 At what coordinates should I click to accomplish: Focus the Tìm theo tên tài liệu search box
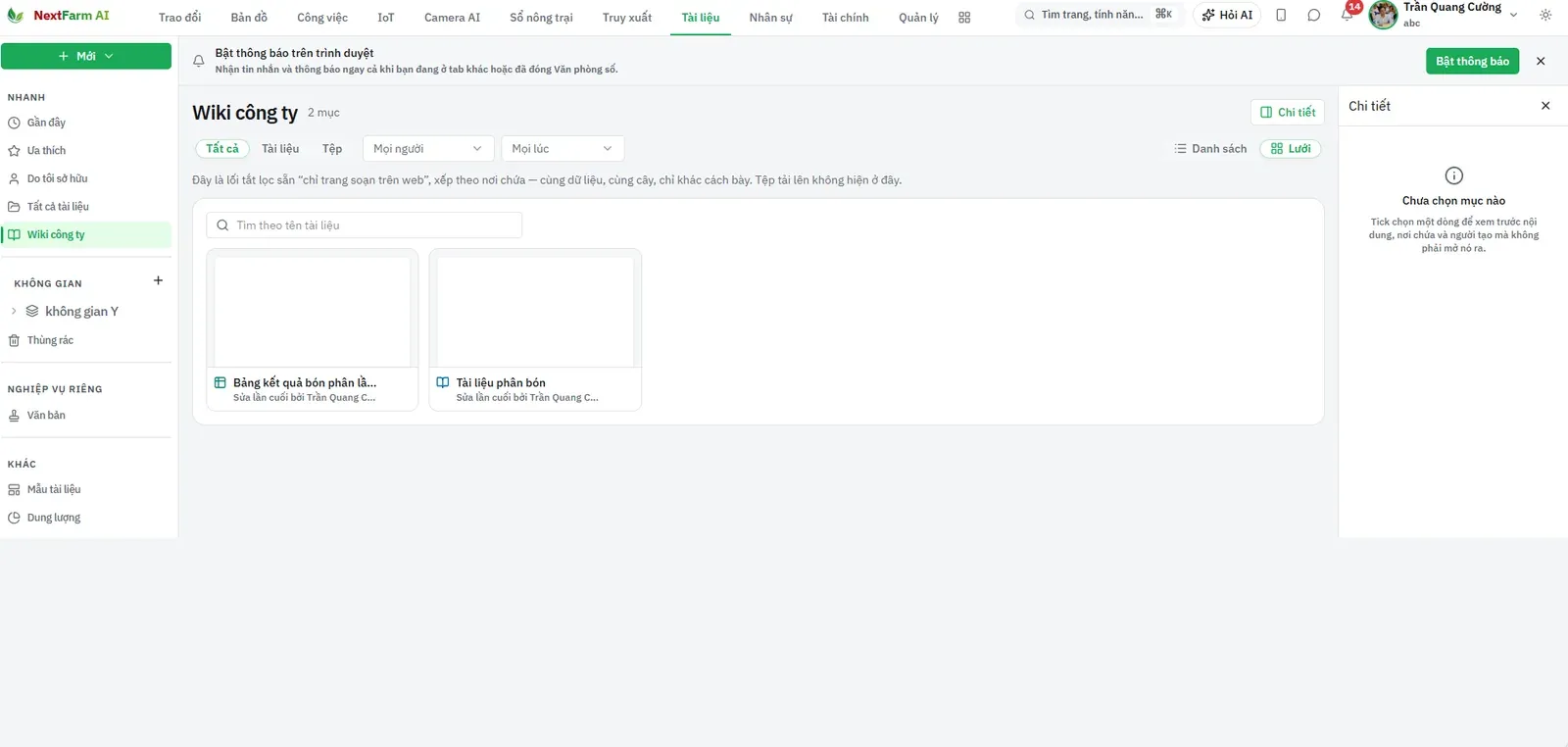(364, 225)
